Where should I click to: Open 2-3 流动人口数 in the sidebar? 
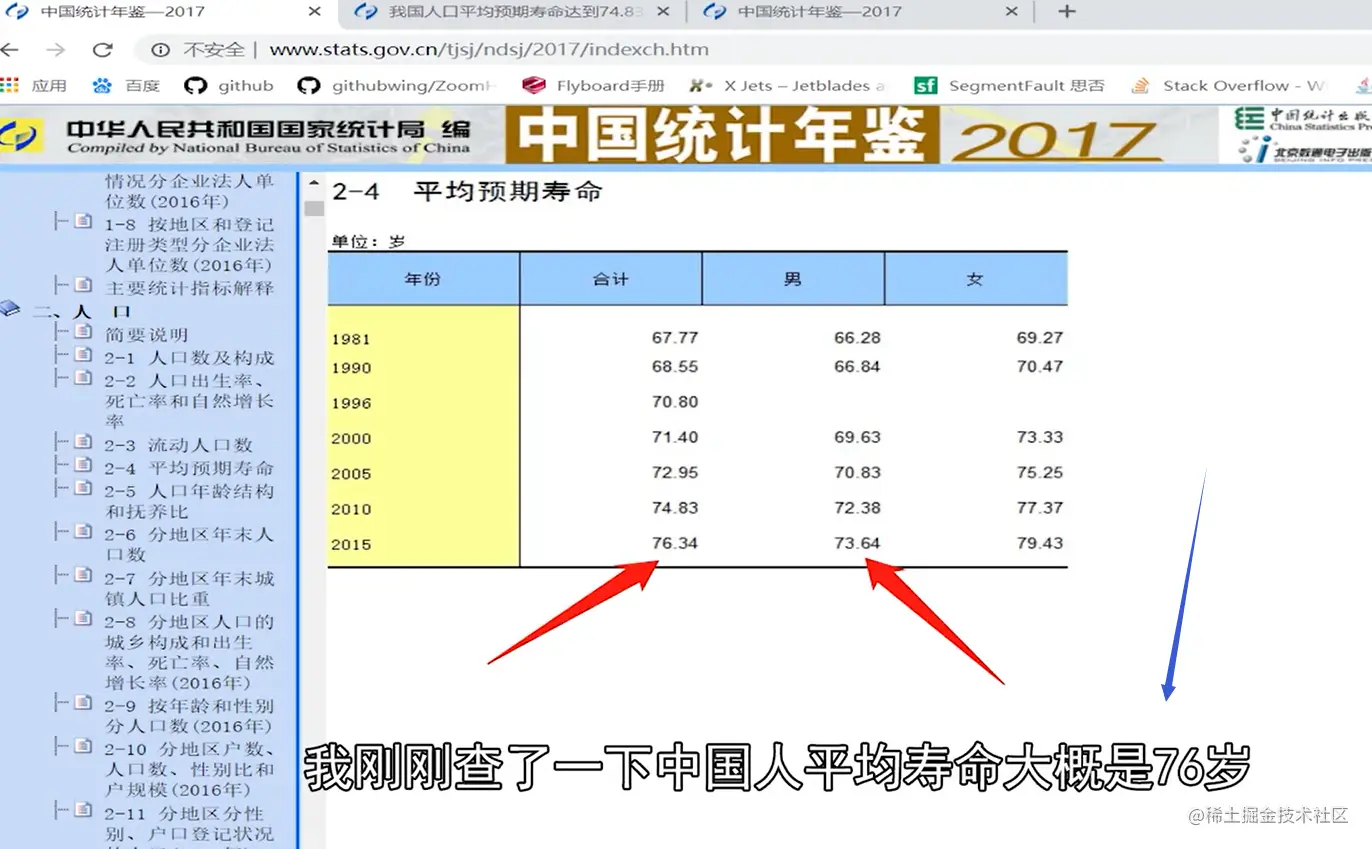(x=179, y=445)
